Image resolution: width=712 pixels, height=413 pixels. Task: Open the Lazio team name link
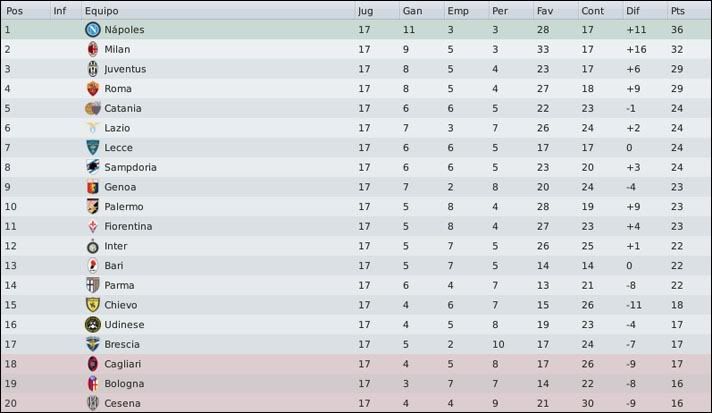click(117, 128)
